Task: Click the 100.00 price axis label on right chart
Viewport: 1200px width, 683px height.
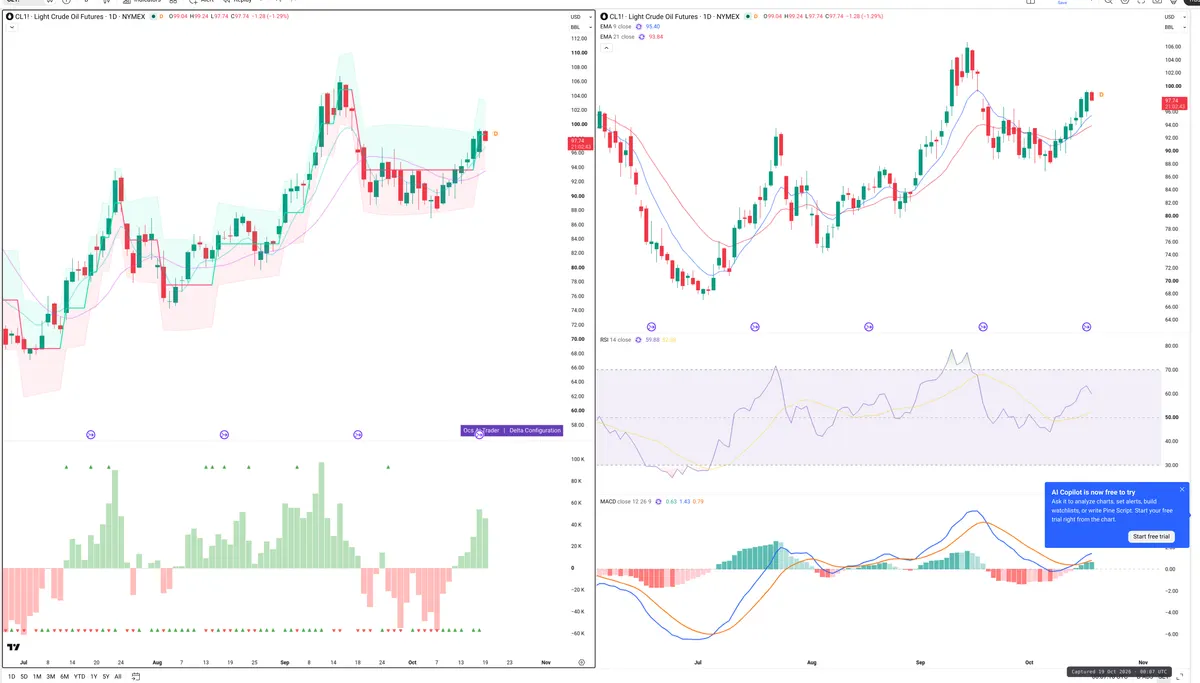Action: pyautogui.click(x=1171, y=86)
